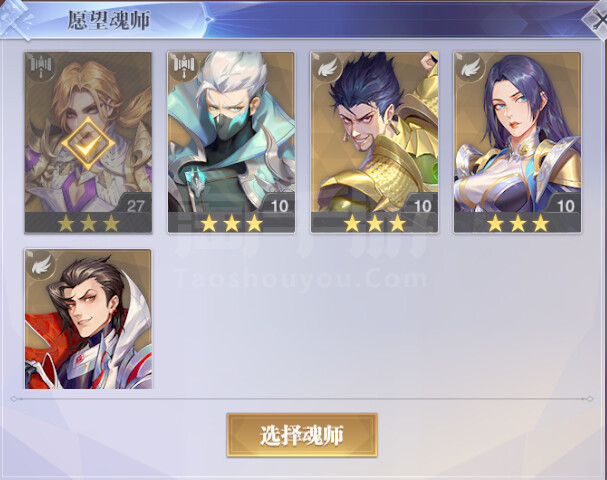Click the hammer class icon on masked card

coord(184,67)
